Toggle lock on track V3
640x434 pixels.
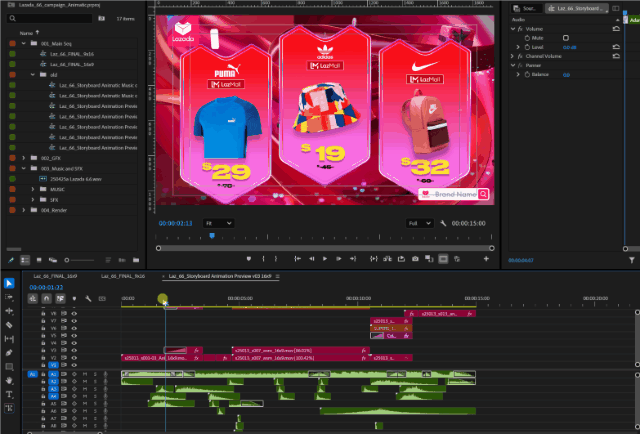pyautogui.click(x=43, y=350)
